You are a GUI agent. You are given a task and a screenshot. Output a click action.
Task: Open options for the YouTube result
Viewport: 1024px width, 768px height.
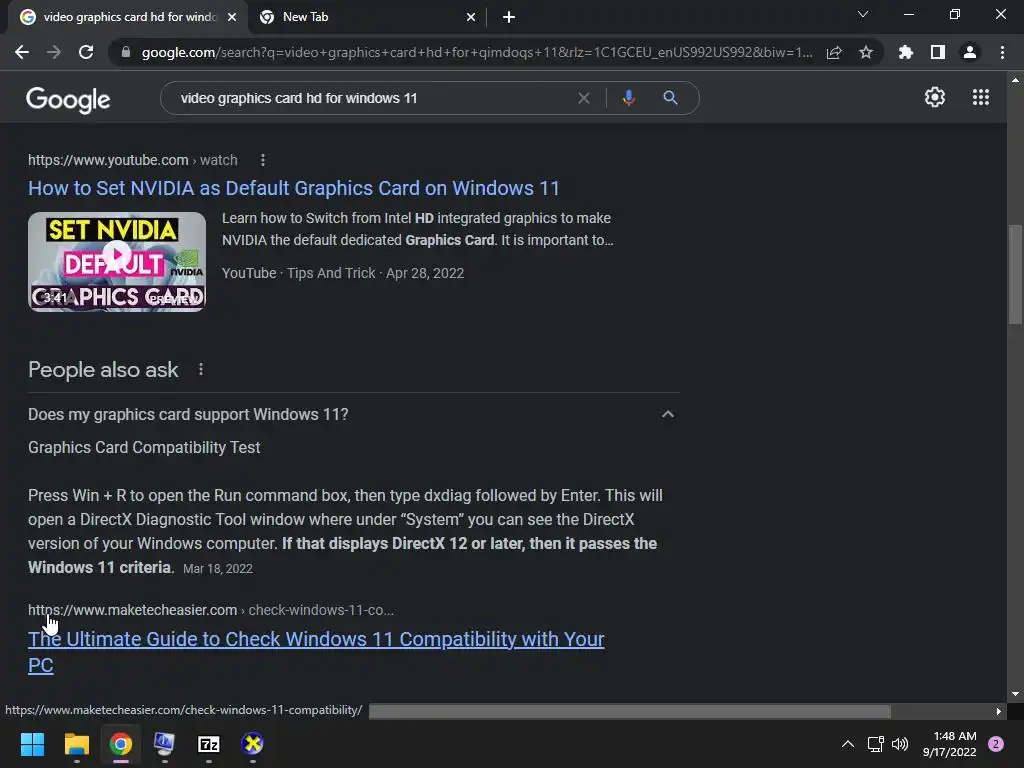263,160
